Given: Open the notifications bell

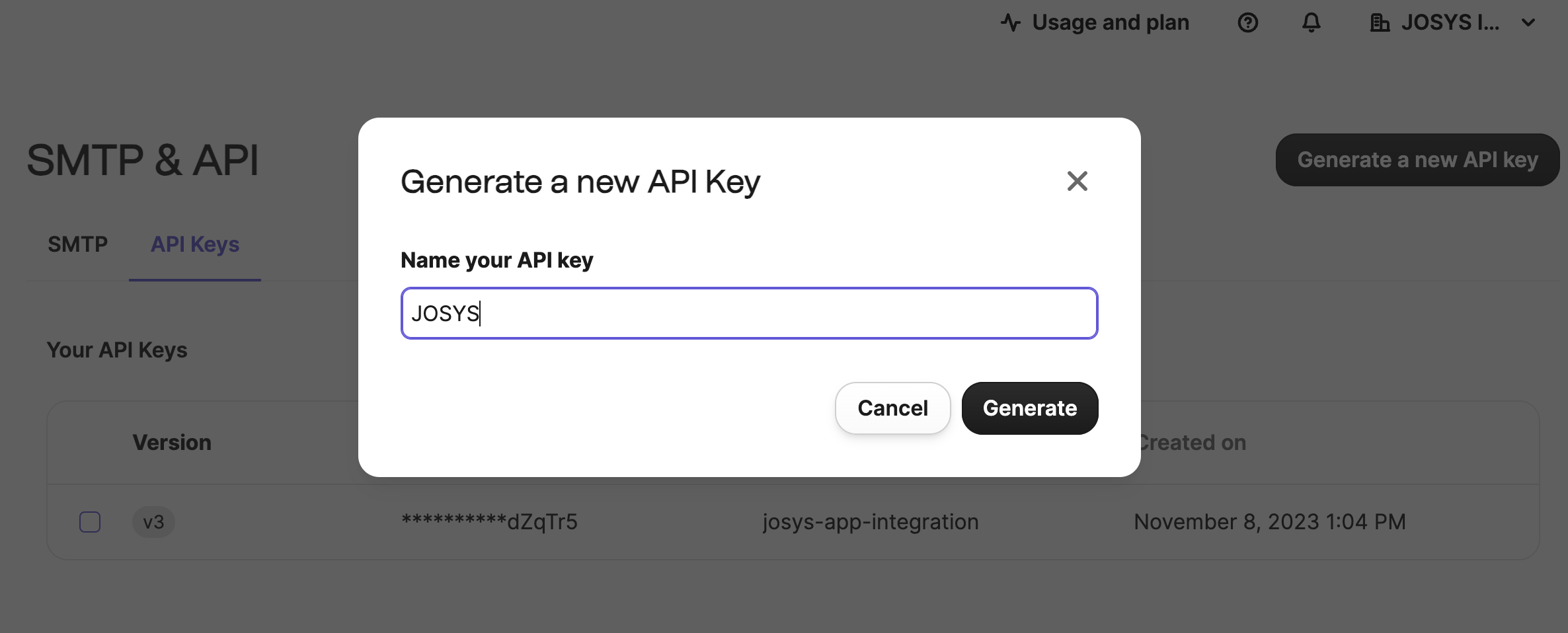Looking at the screenshot, I should 1311,23.
